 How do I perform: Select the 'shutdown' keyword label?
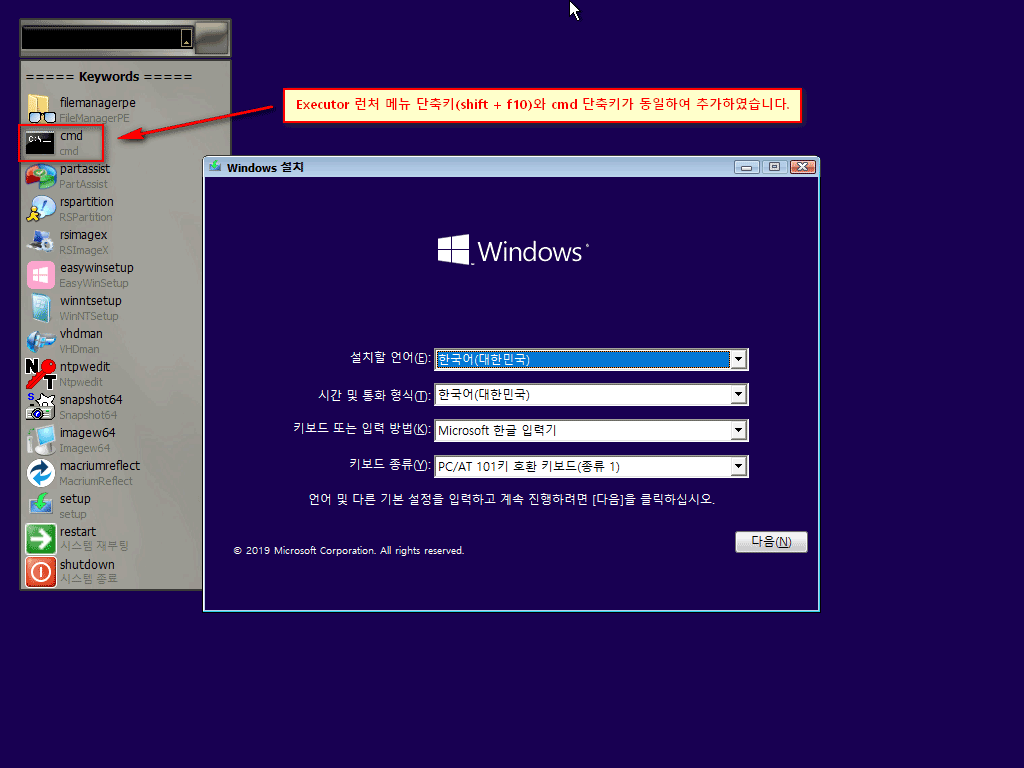(x=87, y=564)
